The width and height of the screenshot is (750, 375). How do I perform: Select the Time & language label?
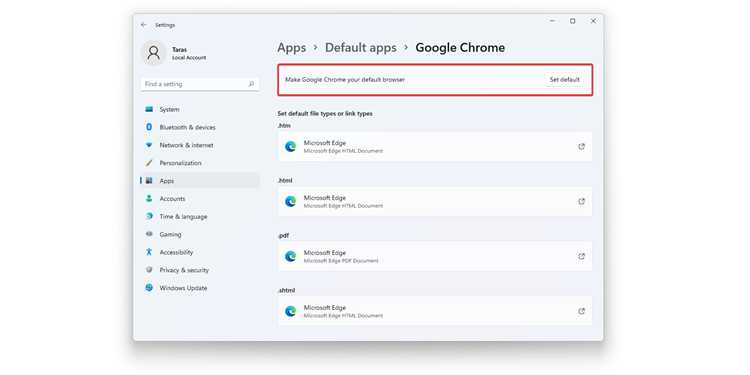click(184, 217)
